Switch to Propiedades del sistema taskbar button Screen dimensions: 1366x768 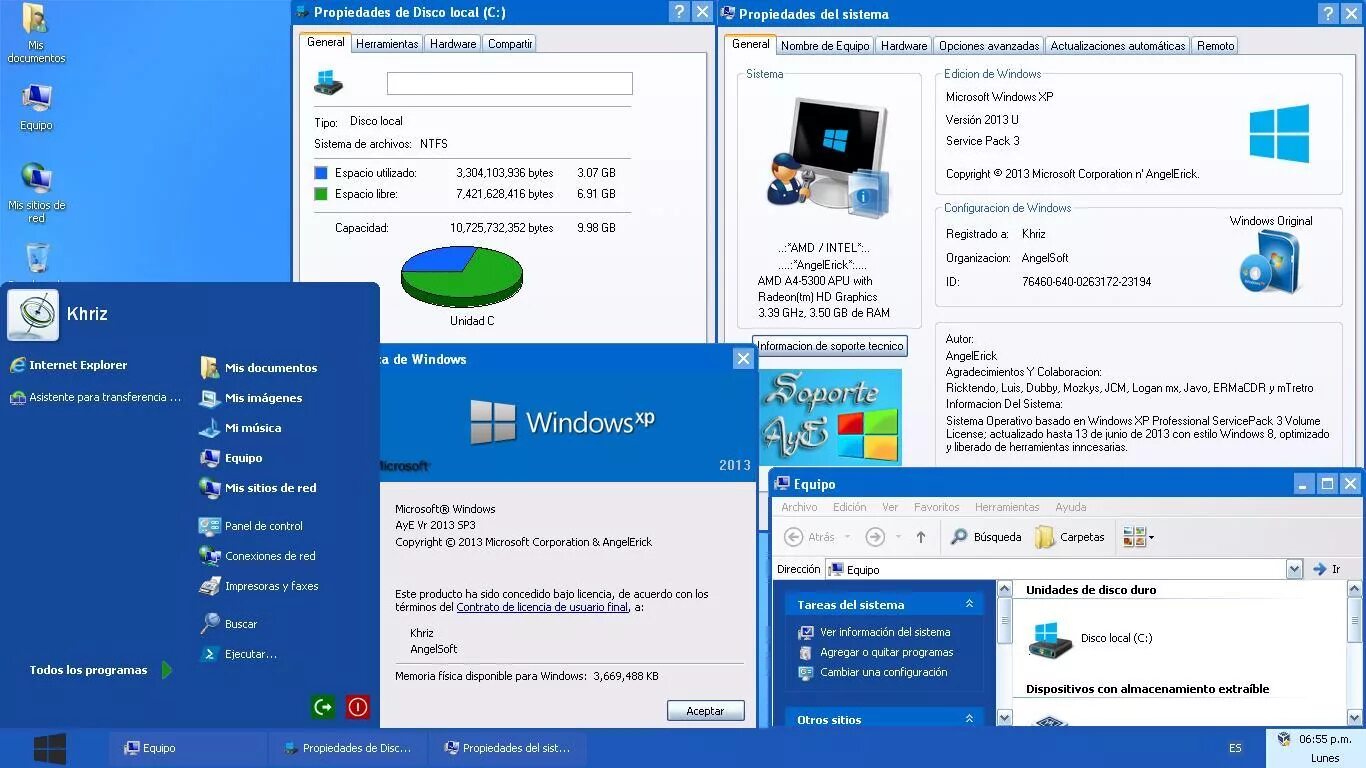(x=507, y=748)
